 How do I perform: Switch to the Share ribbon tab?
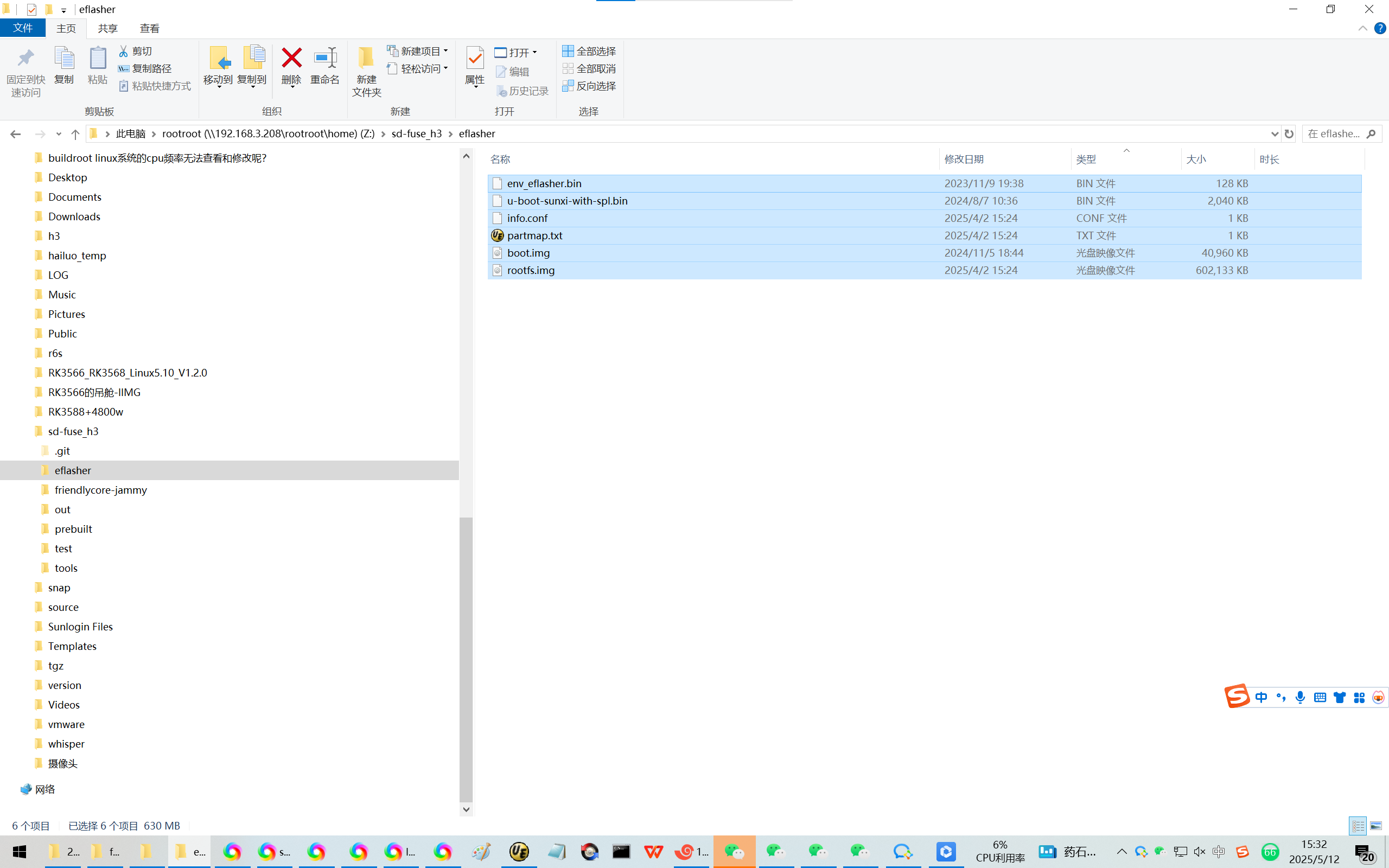click(x=107, y=28)
